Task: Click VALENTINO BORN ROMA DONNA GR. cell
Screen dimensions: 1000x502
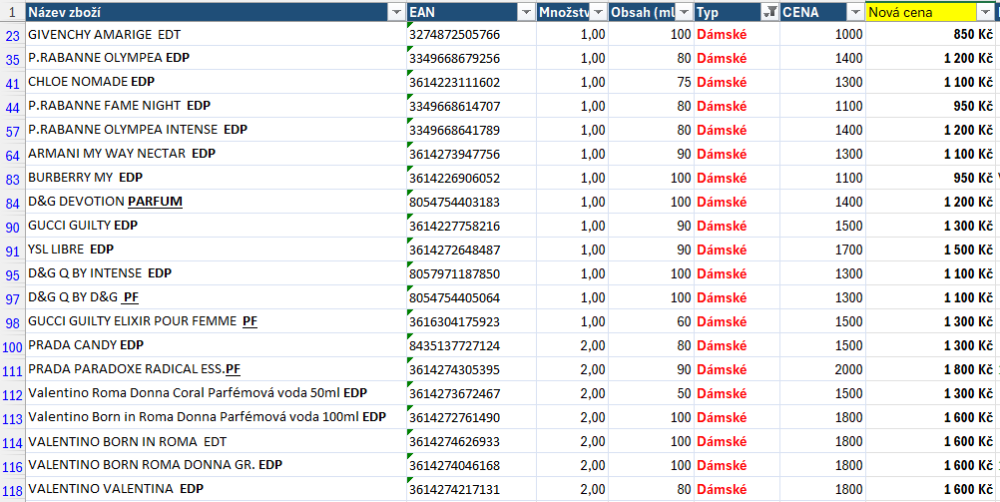Action: point(216,465)
